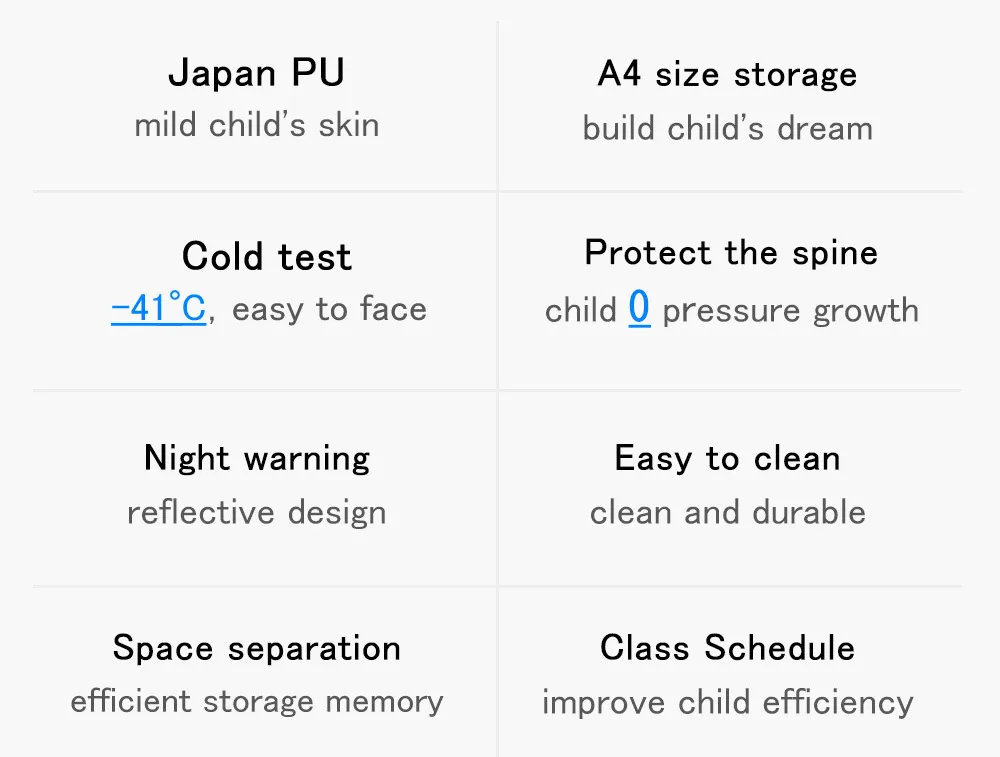Click the easy to face text

329,310
